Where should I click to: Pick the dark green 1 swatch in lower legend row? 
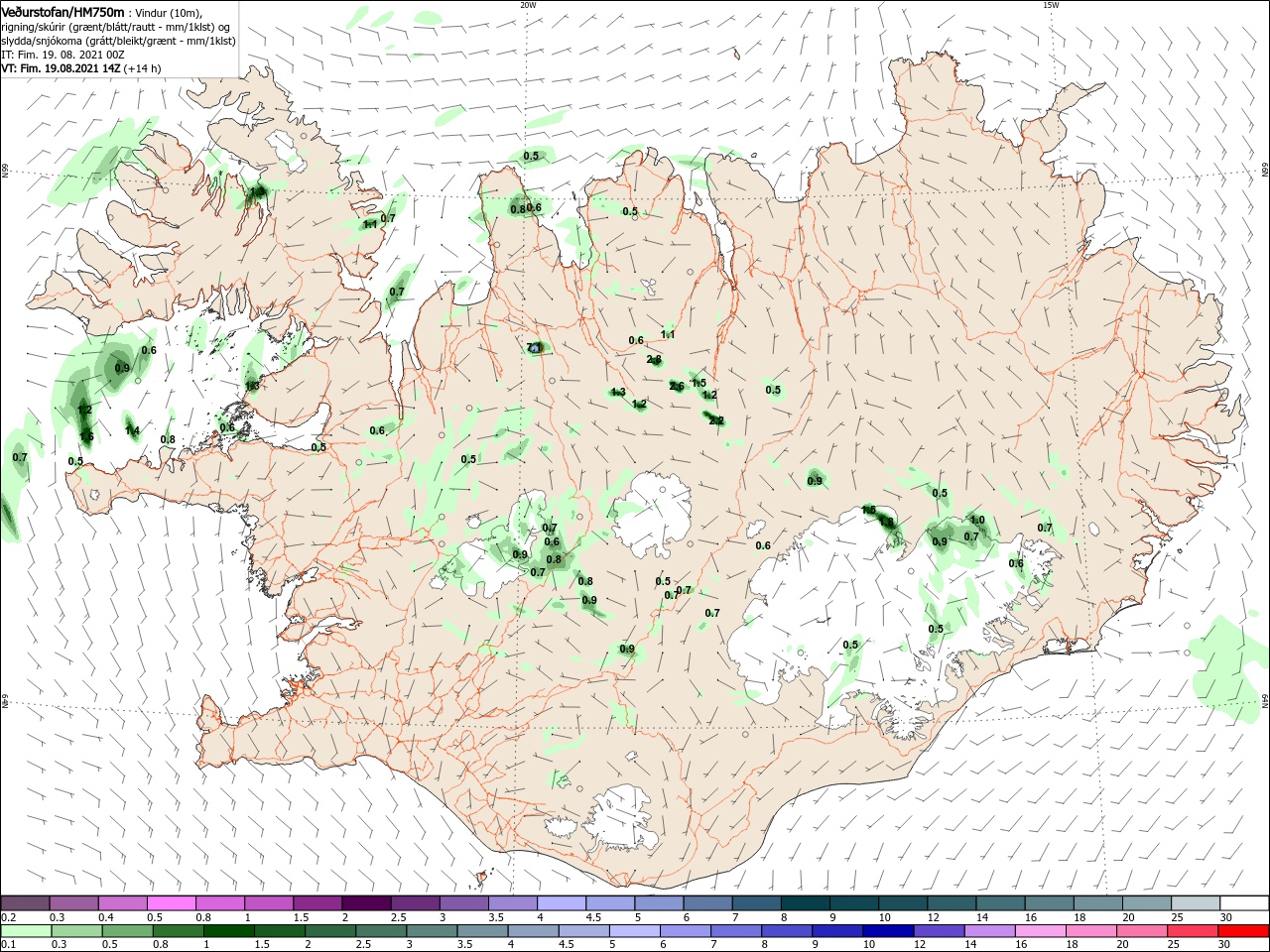pyautogui.click(x=229, y=931)
